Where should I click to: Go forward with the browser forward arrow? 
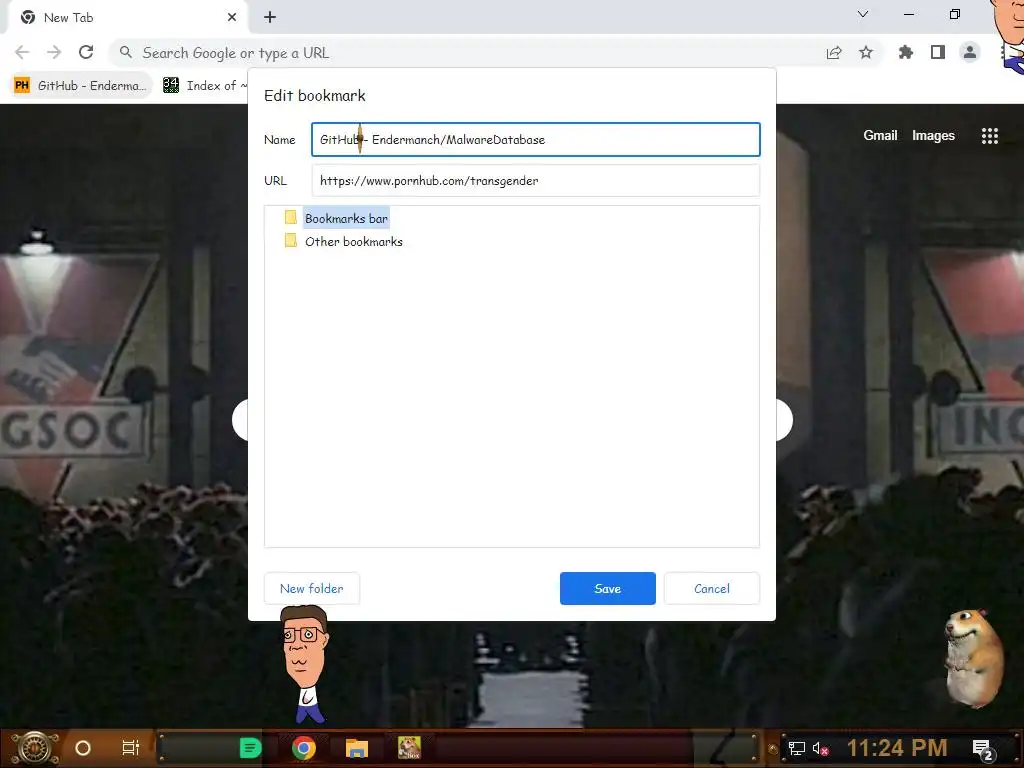click(x=54, y=52)
